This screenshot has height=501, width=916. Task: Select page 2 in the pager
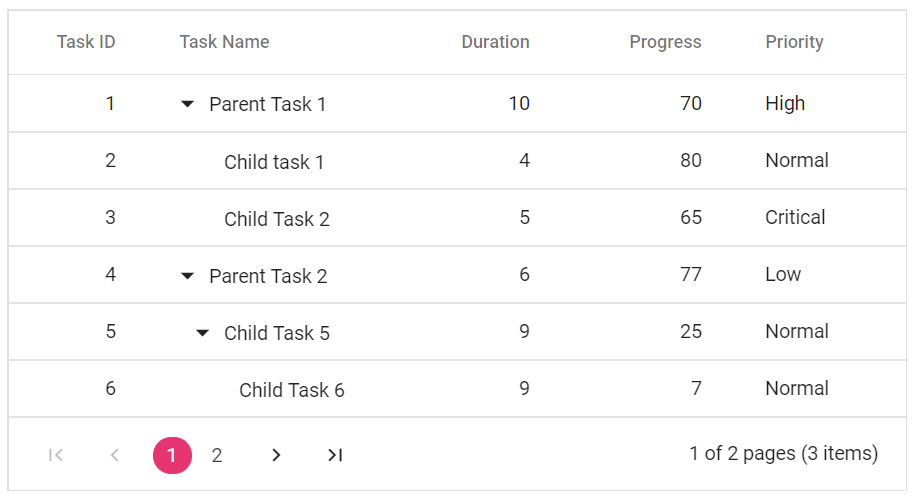coord(217,455)
